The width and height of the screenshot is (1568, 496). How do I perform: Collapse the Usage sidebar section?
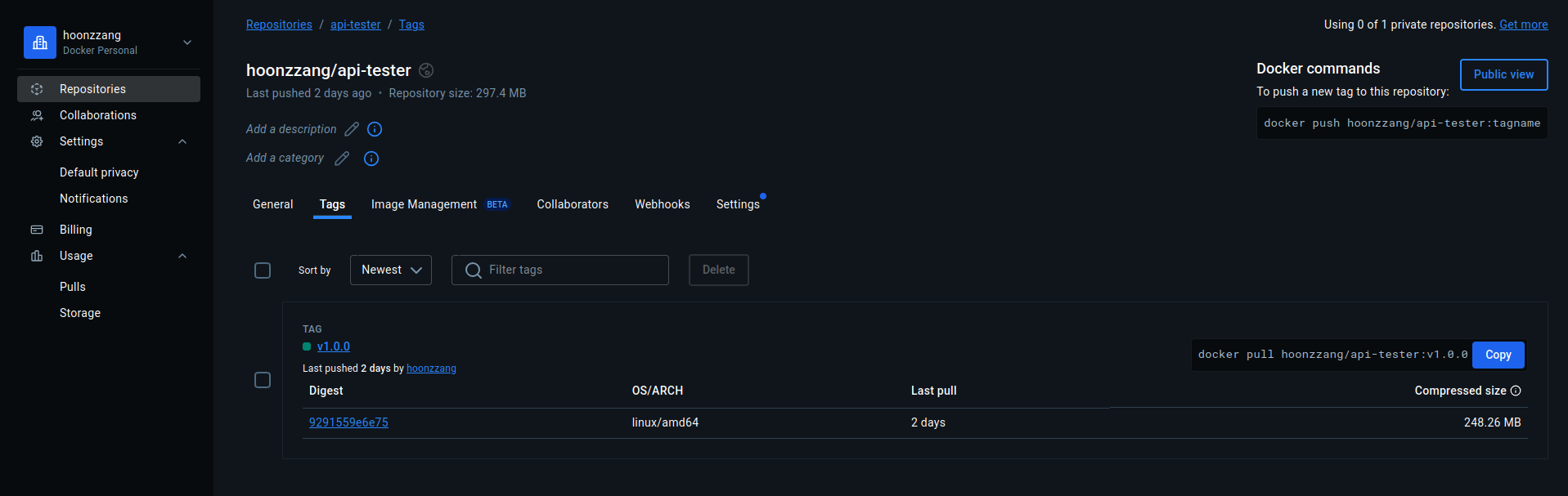[x=182, y=256]
